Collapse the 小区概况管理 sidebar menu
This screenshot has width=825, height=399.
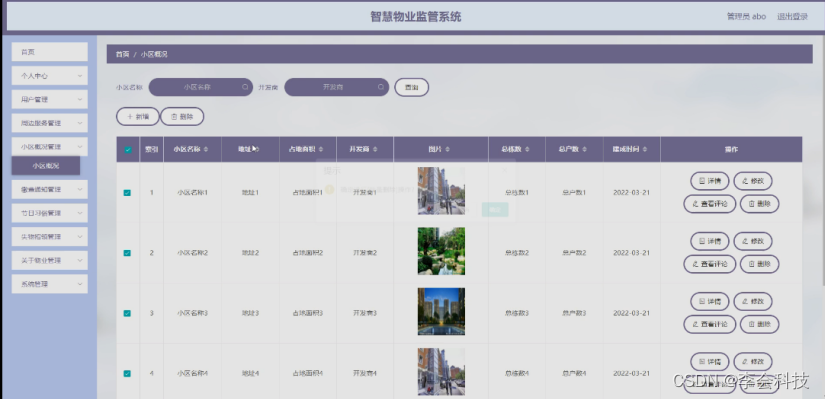point(49,147)
